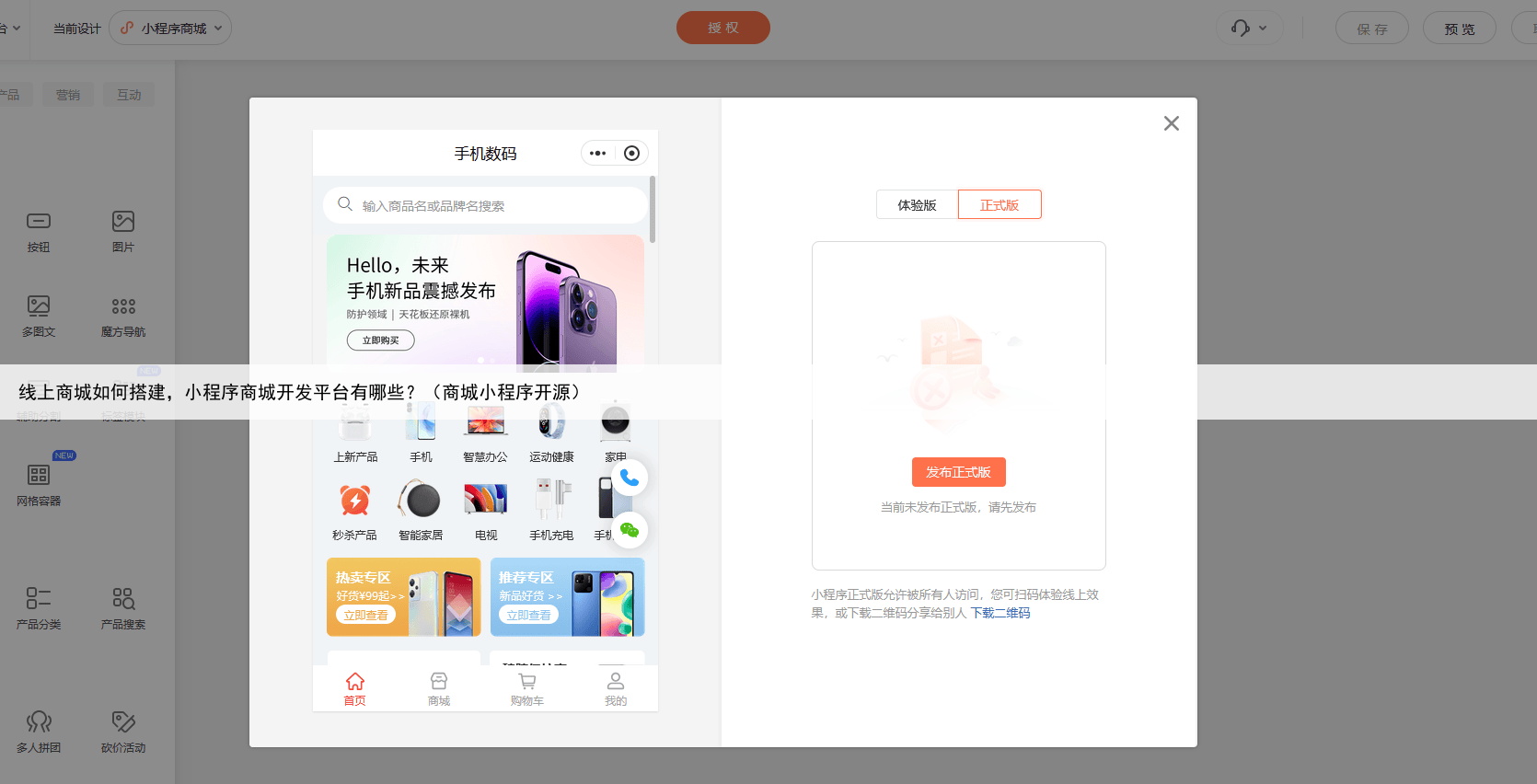Click the 发布正式版 button
The height and width of the screenshot is (784, 1537).
pos(958,472)
